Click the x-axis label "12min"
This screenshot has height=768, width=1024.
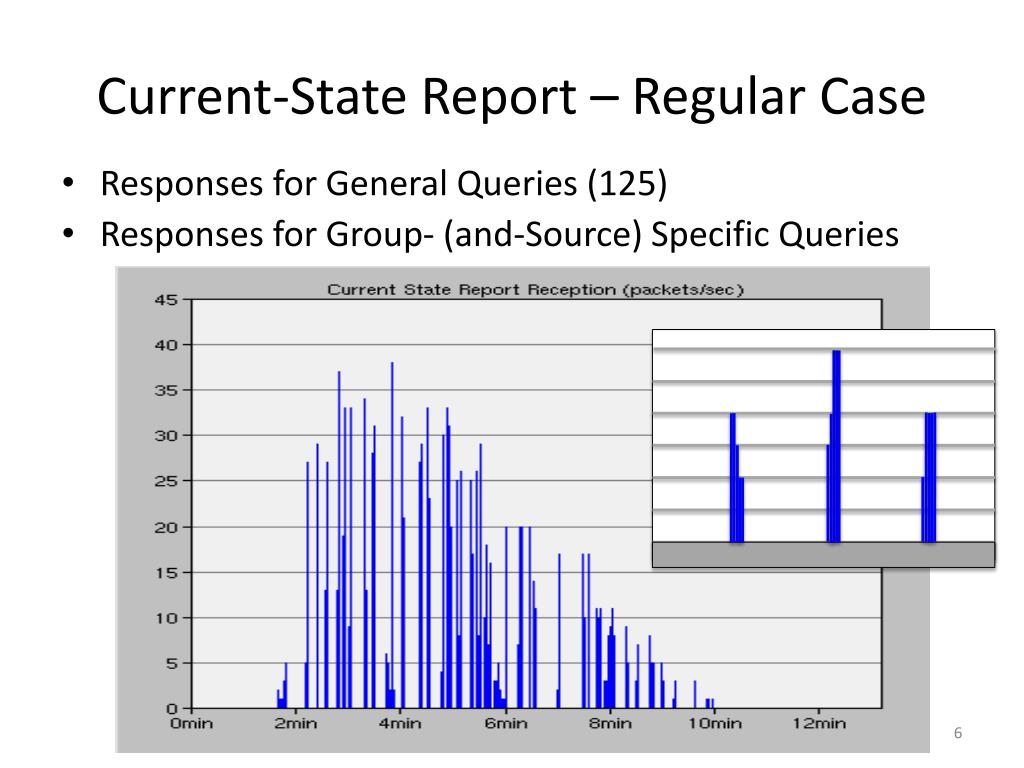tap(819, 724)
